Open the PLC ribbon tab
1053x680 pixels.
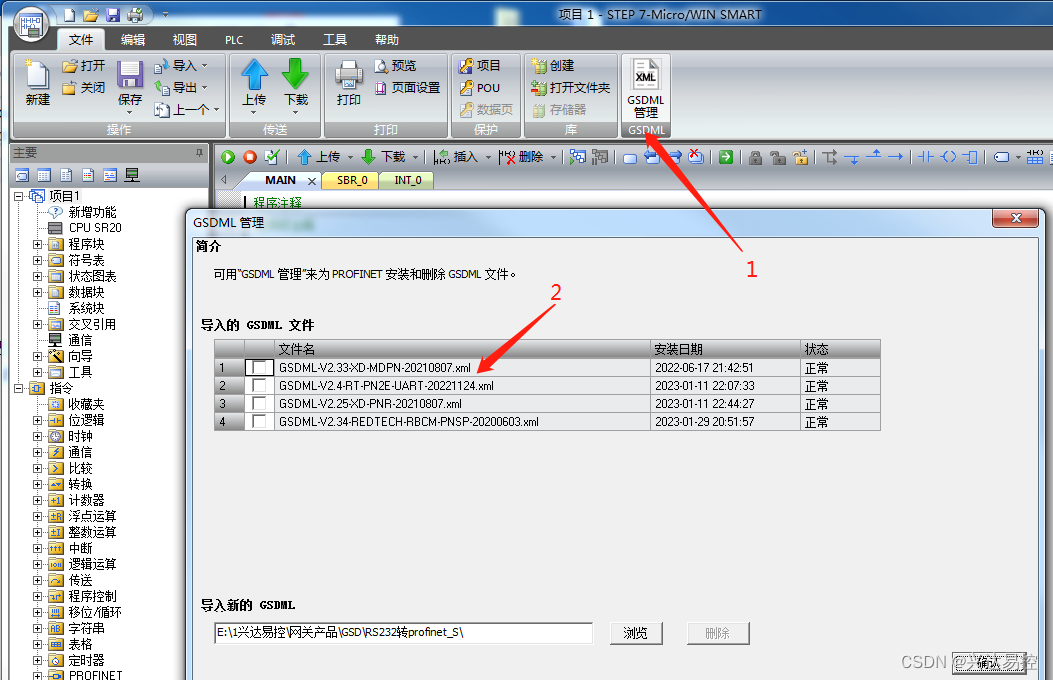(x=234, y=40)
